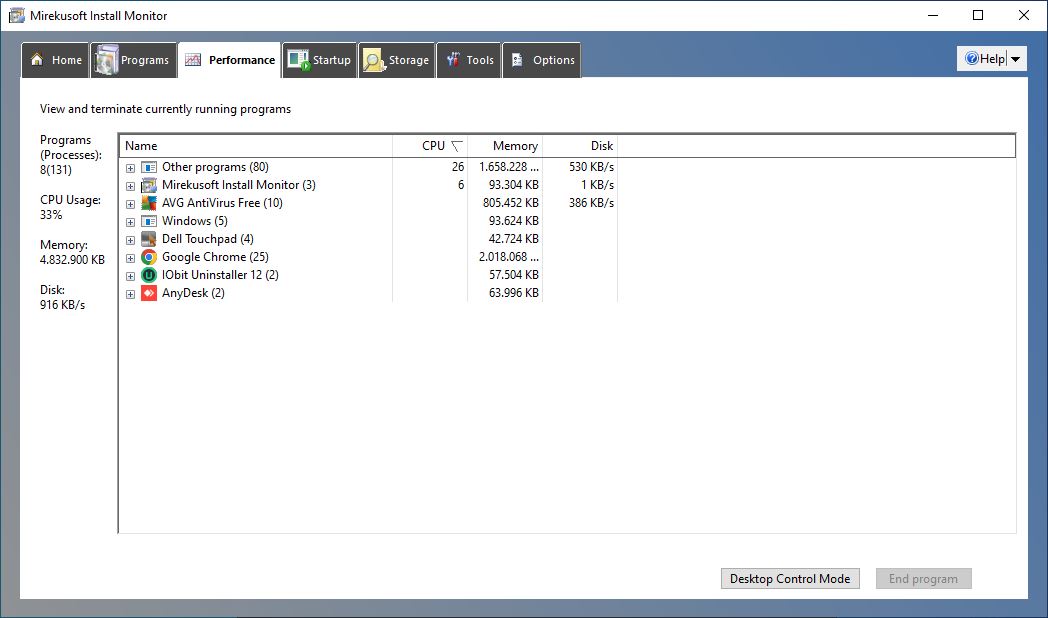The width and height of the screenshot is (1048, 618).
Task: Expand the AVG AntiVirus Free (10) group
Action: tap(130, 204)
